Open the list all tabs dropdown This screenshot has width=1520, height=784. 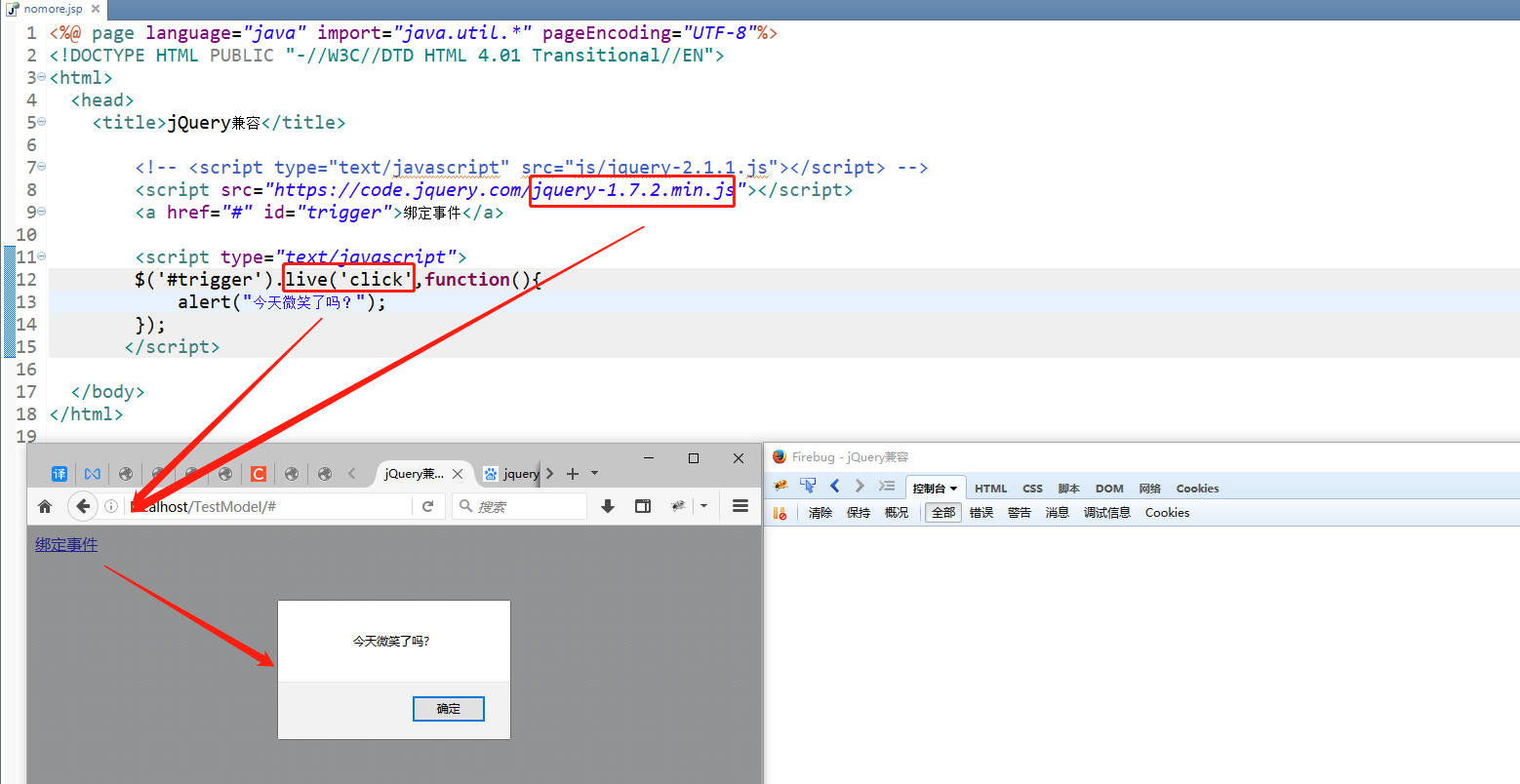tap(595, 474)
